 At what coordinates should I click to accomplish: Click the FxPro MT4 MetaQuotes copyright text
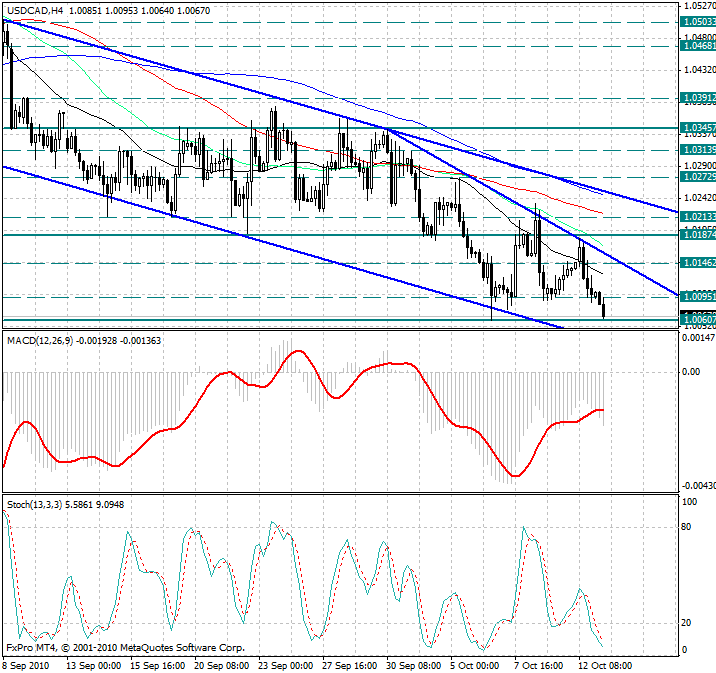click(126, 648)
